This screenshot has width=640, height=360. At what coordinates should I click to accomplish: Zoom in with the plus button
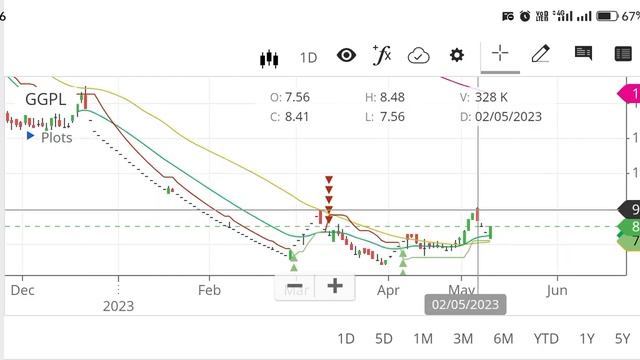pyautogui.click(x=335, y=286)
